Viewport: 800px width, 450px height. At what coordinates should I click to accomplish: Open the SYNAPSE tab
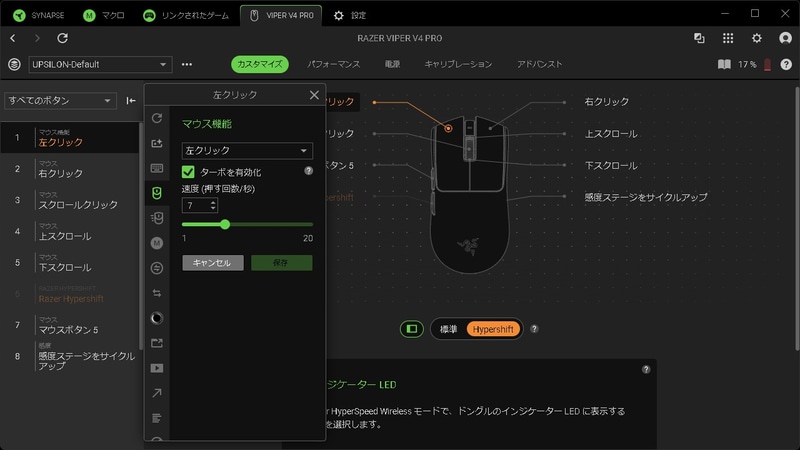pos(39,15)
